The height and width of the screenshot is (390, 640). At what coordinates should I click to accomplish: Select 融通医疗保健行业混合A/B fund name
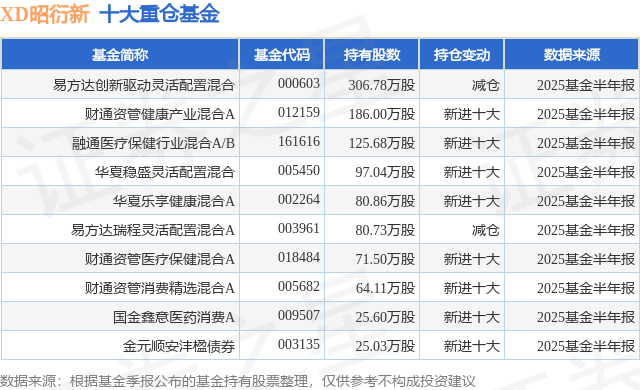coord(153,143)
